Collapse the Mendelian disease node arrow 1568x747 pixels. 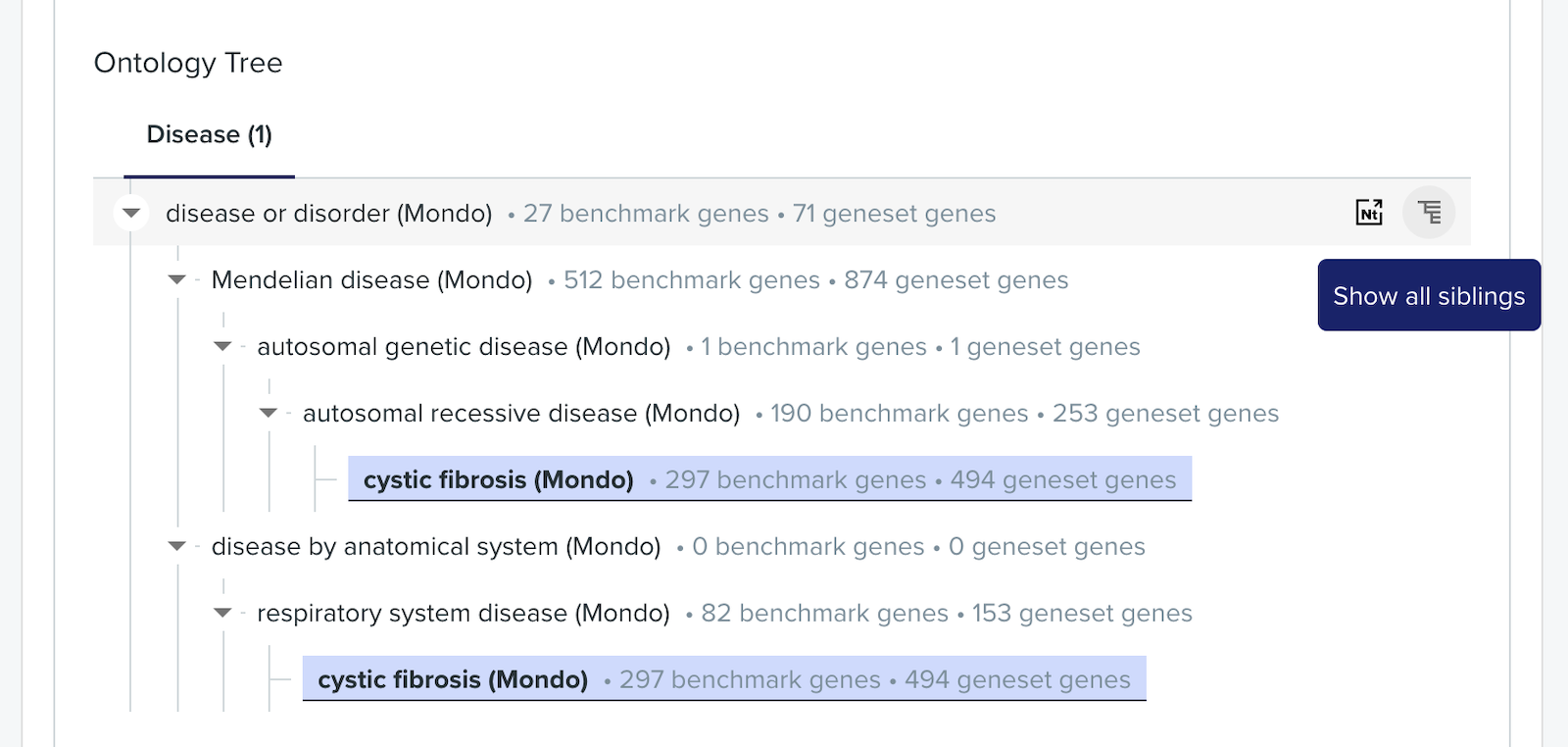[176, 280]
